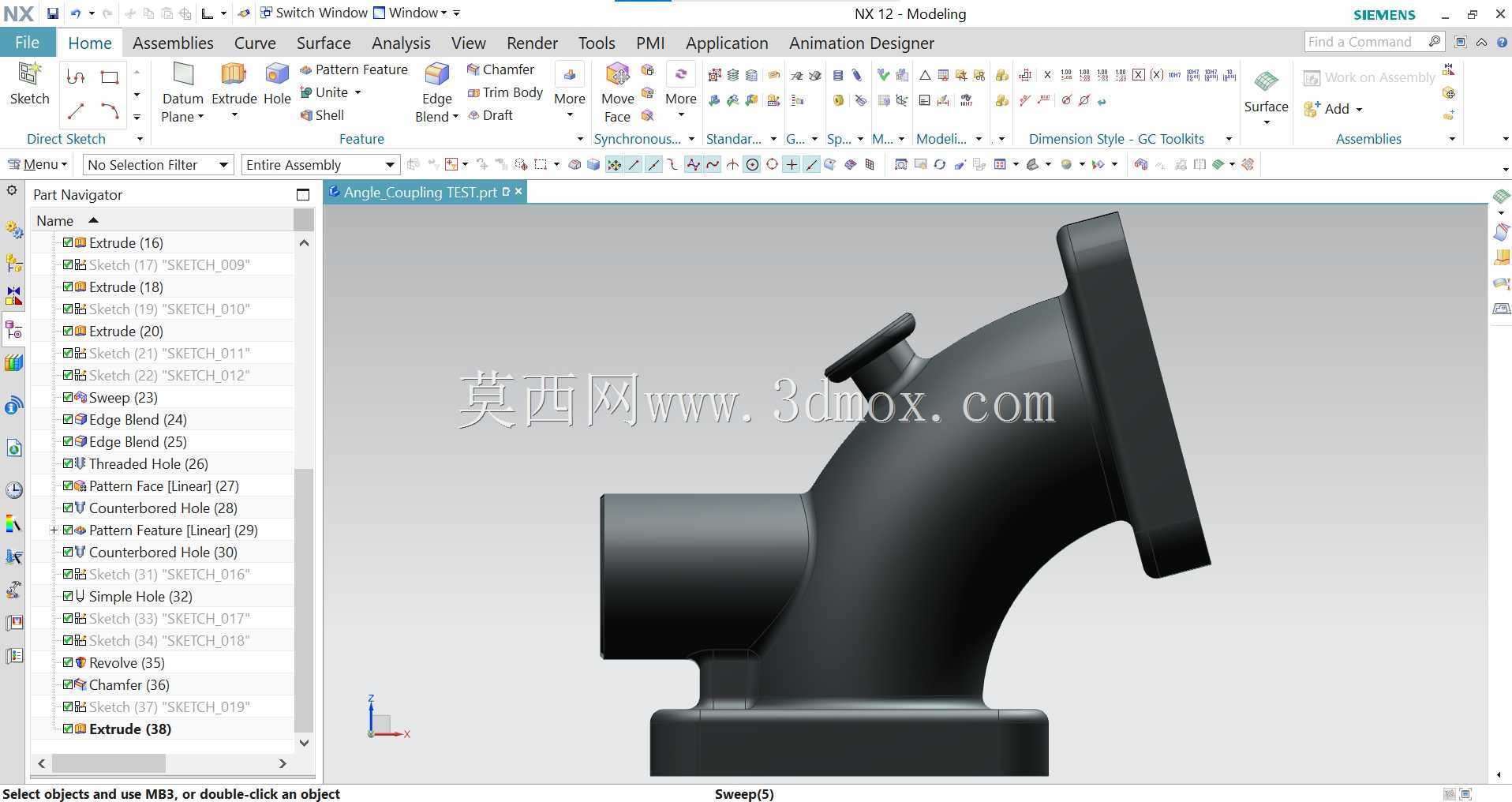Screen dimensions: 1512x802
Task: Select the Counterbored Hole (28) feature
Action: pos(163,508)
